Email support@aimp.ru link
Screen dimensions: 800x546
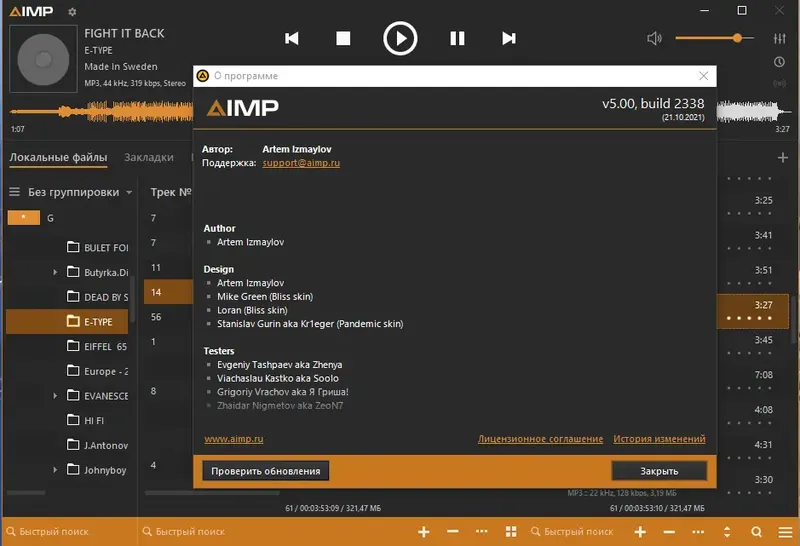[x=301, y=163]
